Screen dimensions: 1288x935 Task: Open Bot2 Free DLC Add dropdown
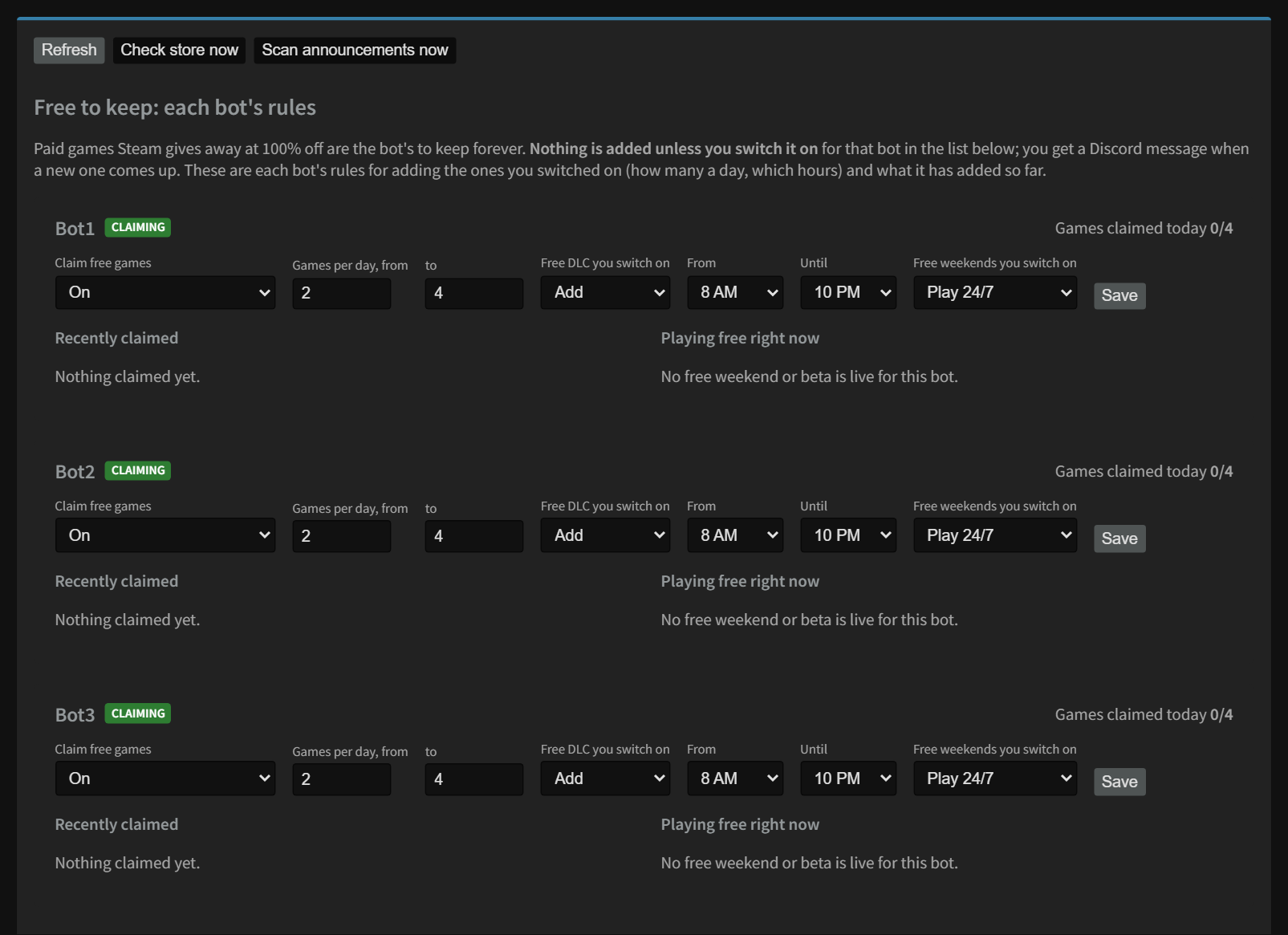click(x=605, y=535)
